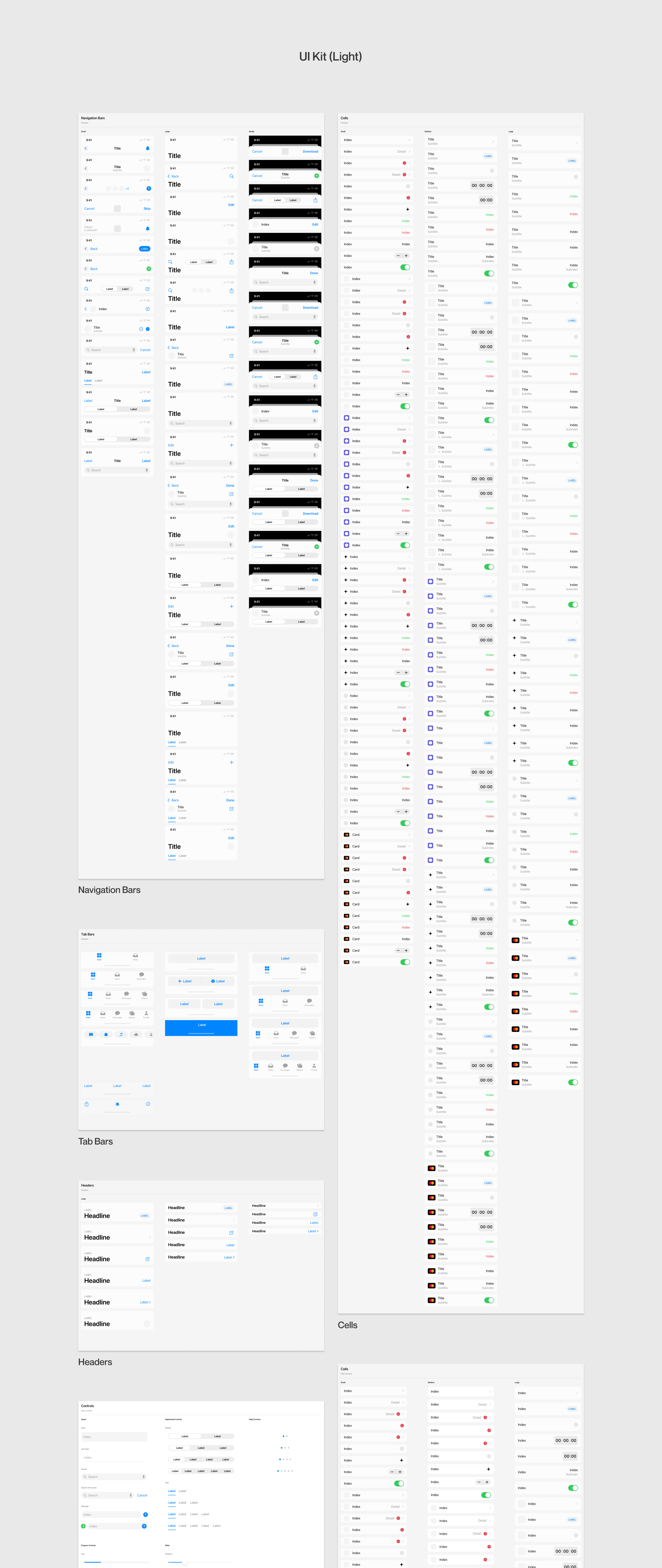
Task: Tap slash-circle icon in Tab Bars toolbar
Action: point(148,1104)
